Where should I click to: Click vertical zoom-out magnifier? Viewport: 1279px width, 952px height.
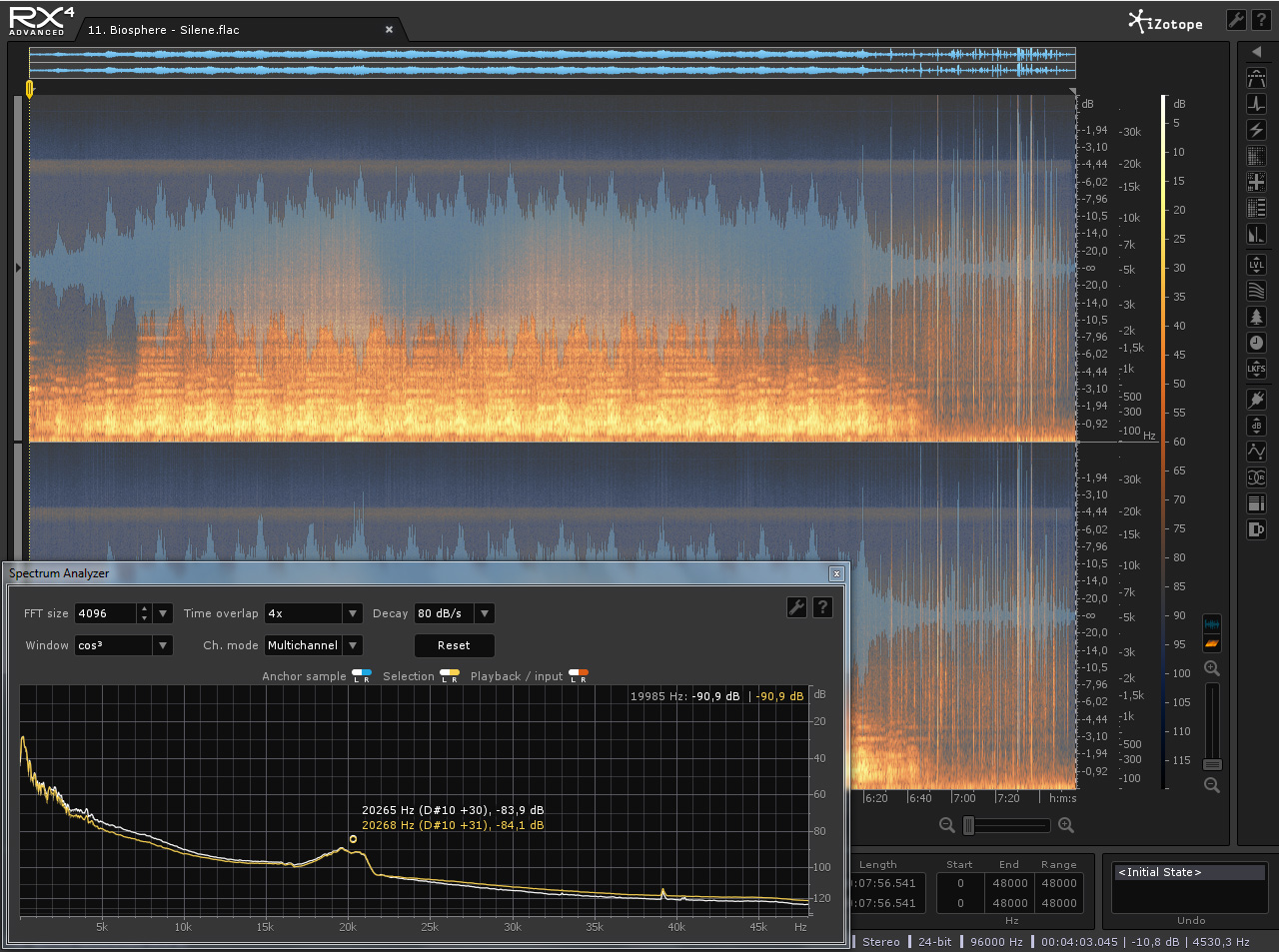[1212, 785]
